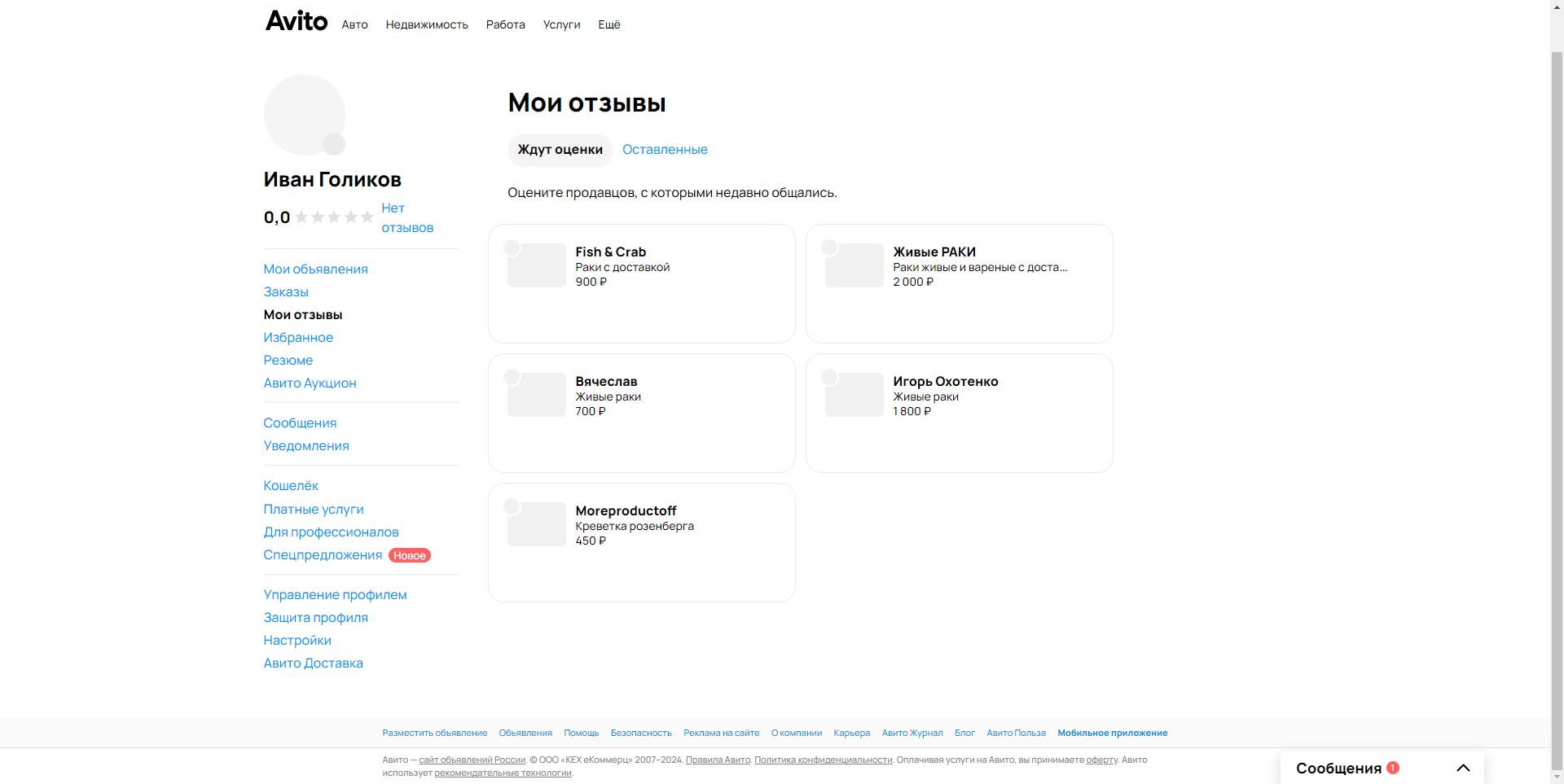1564x784 pixels.
Task: Open Политика конфиденциальности link
Action: click(824, 760)
